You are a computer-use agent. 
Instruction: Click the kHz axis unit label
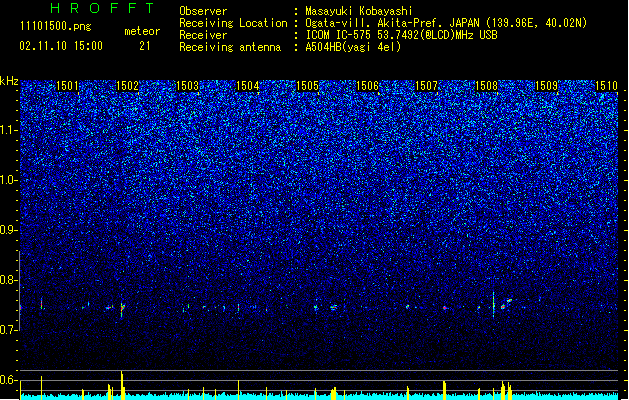click(x=9, y=81)
